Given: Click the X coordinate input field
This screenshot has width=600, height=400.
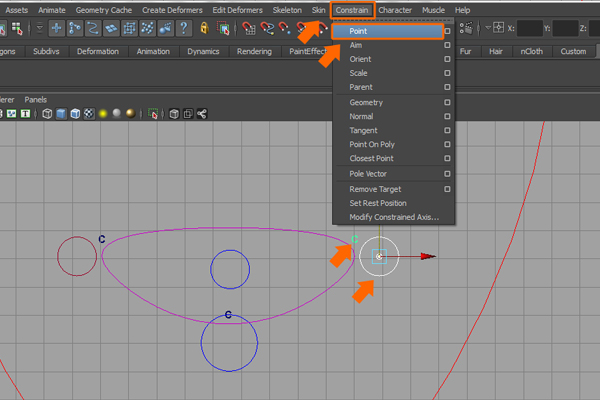Looking at the screenshot, I should pos(530,28).
